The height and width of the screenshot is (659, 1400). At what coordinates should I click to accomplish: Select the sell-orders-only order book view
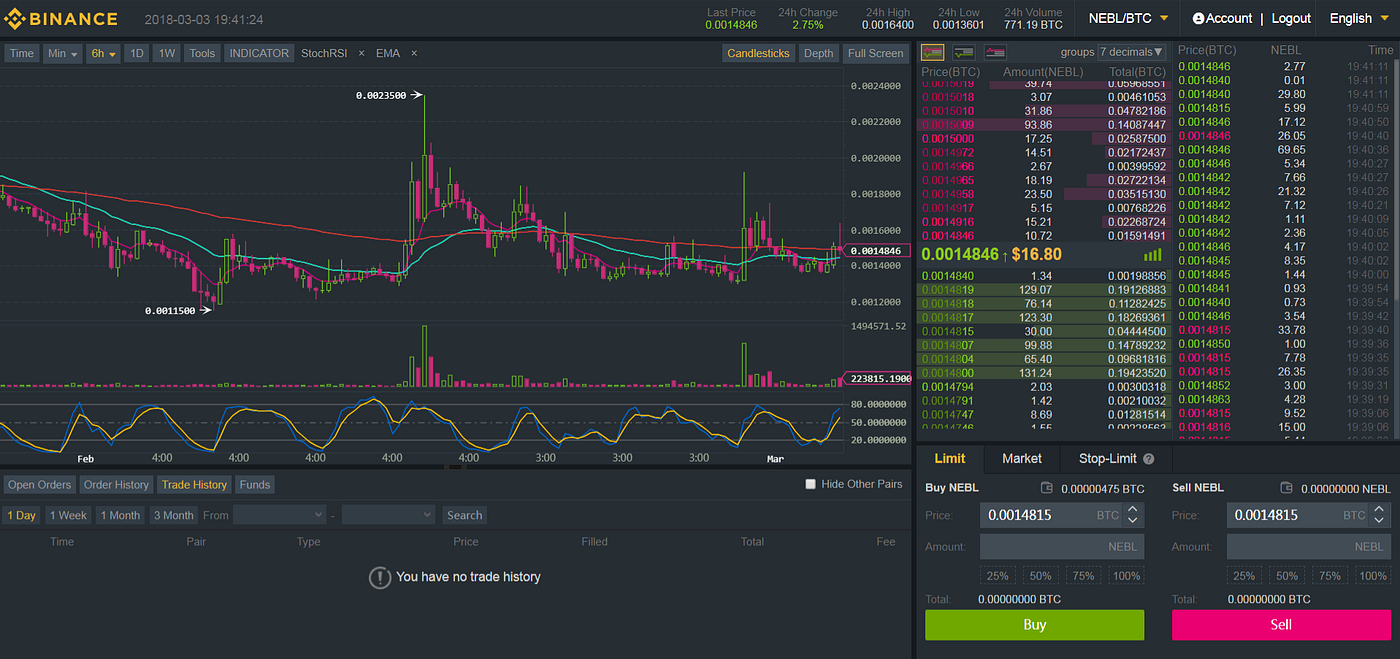pos(996,52)
